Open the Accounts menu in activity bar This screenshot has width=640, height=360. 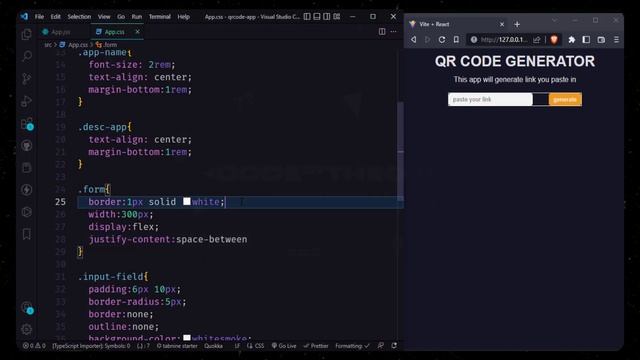click(27, 307)
